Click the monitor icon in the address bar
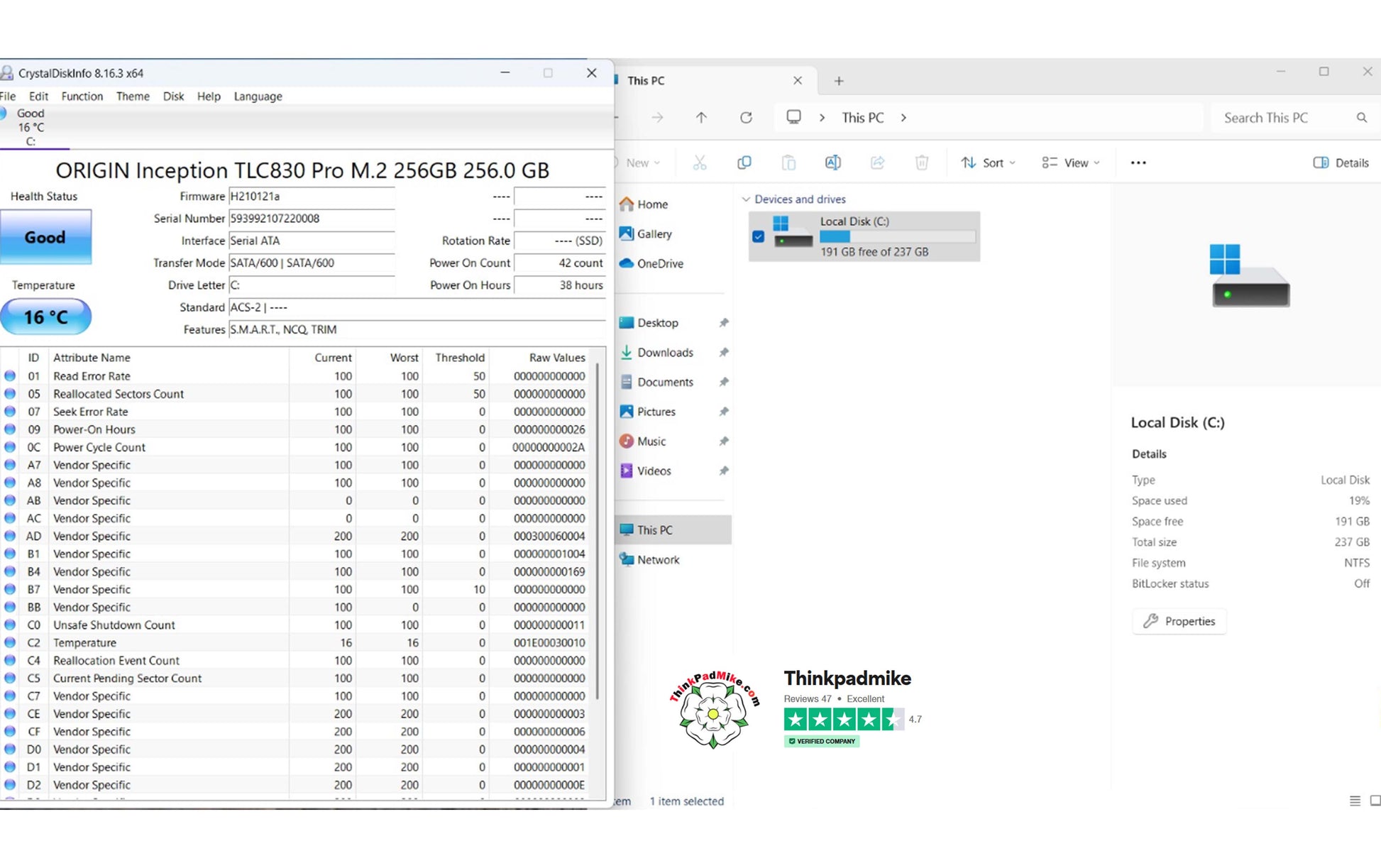The width and height of the screenshot is (1381, 868). coord(793,117)
